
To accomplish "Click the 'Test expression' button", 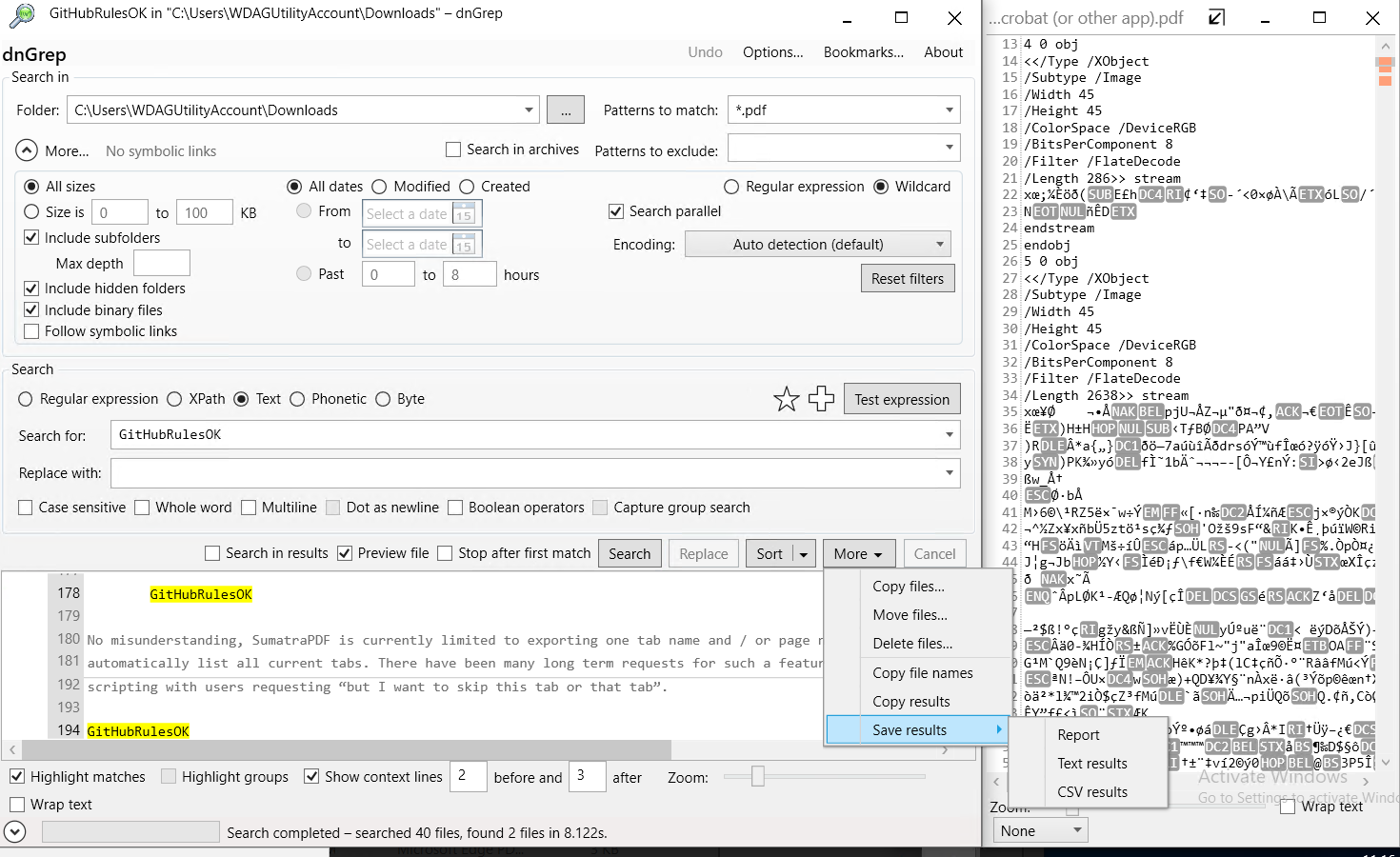I will [x=901, y=398].
